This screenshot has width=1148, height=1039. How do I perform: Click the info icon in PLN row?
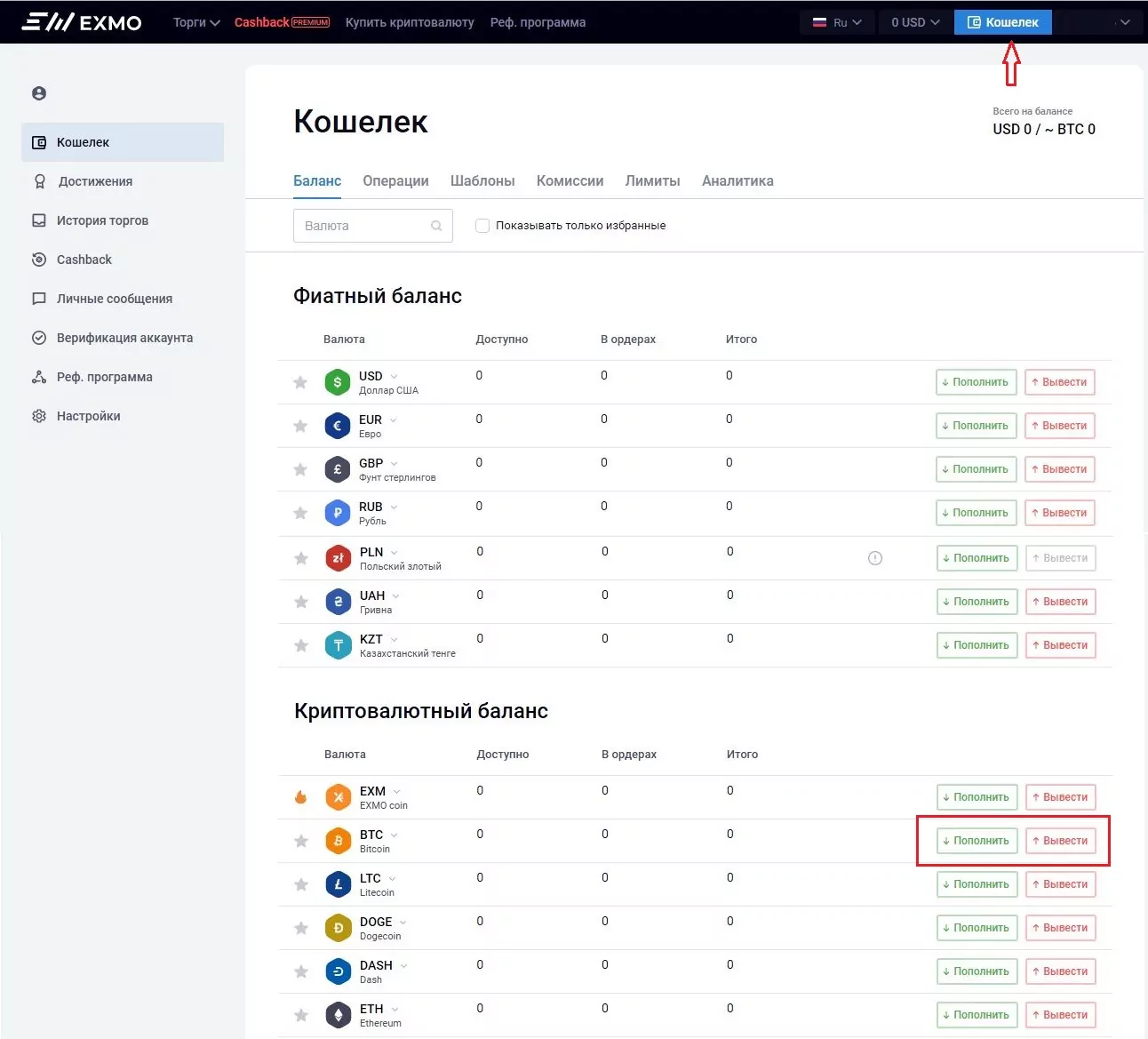(875, 558)
